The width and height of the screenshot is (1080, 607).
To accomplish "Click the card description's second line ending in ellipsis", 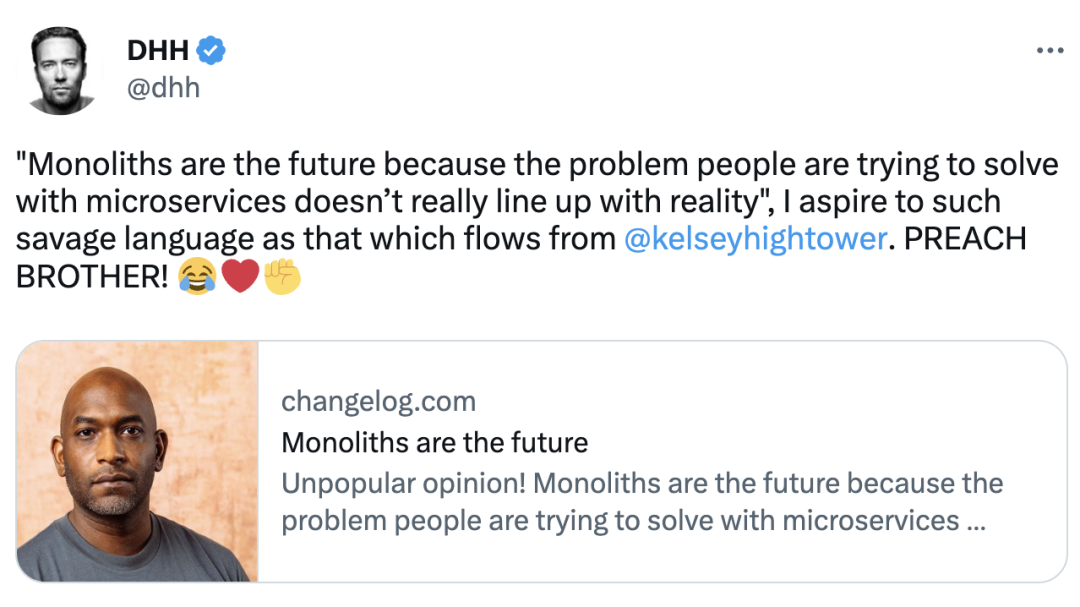I will click(x=628, y=521).
